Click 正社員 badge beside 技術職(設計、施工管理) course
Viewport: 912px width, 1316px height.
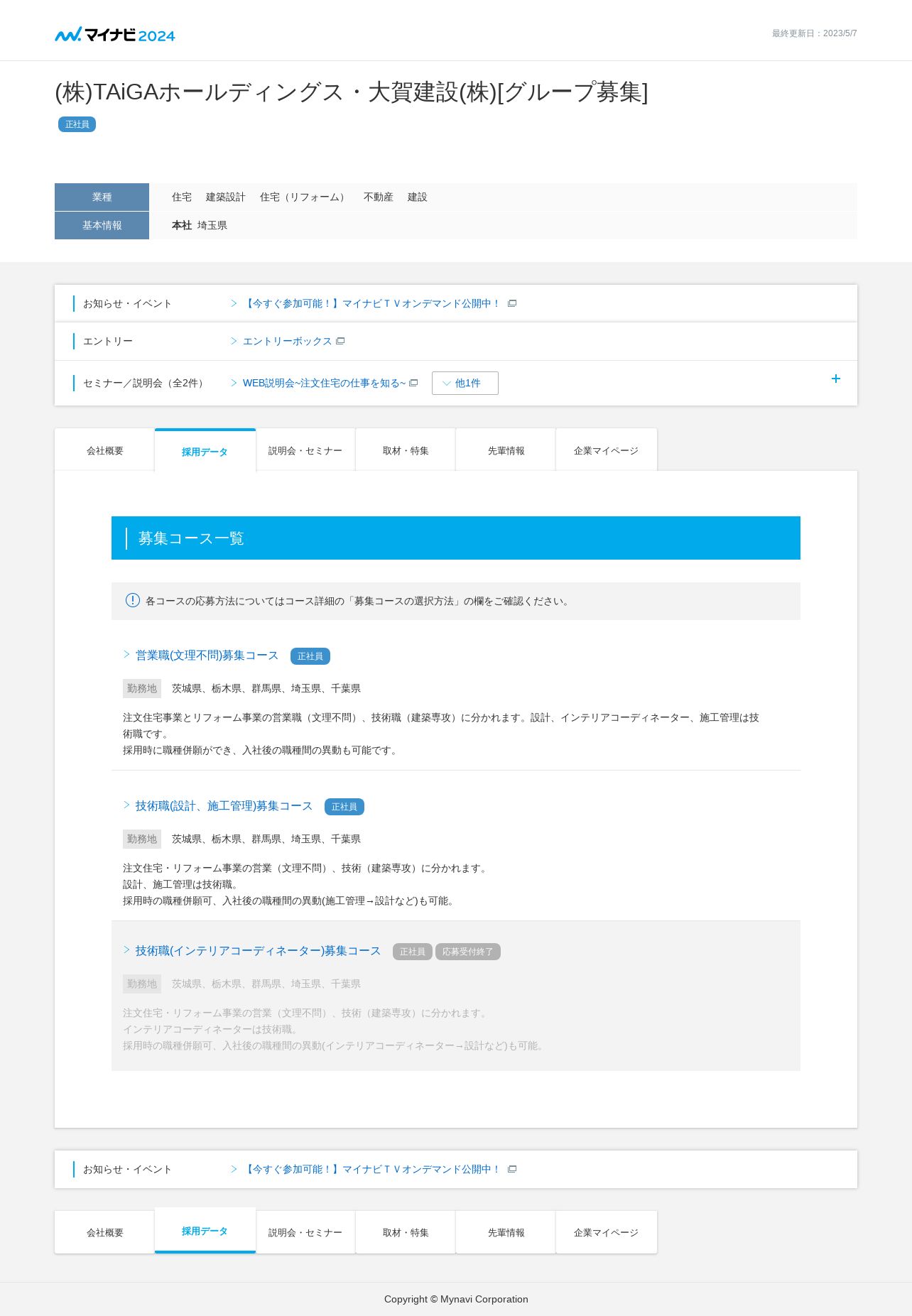point(344,807)
